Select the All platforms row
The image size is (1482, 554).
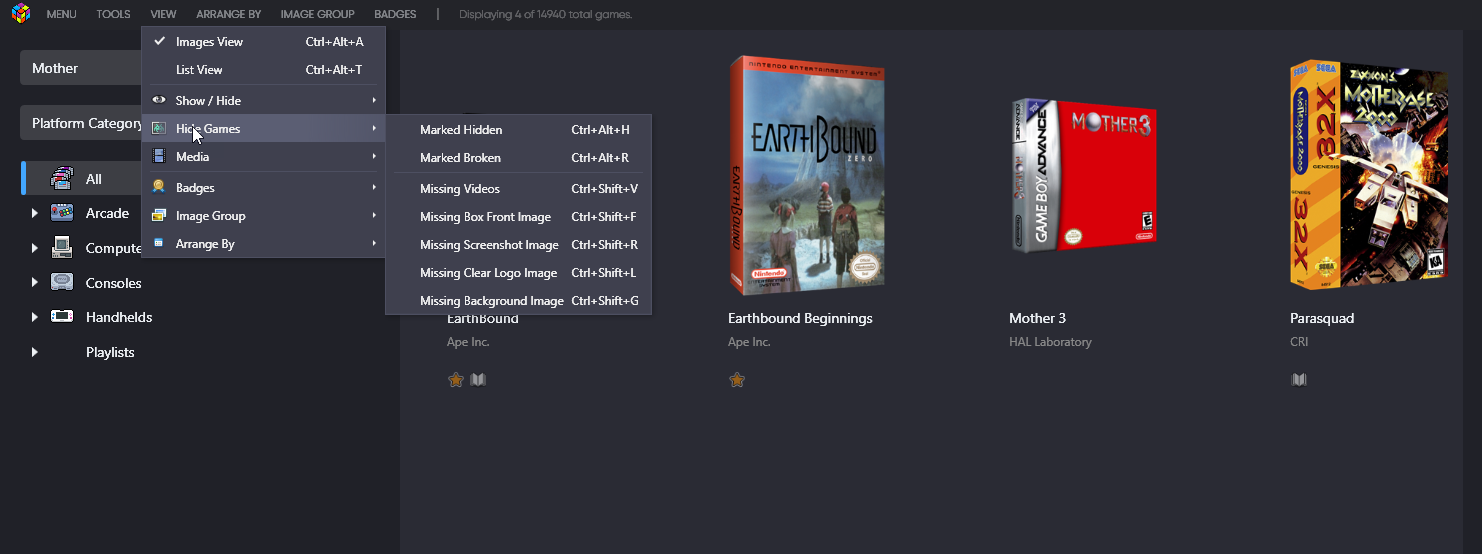click(x=82, y=179)
